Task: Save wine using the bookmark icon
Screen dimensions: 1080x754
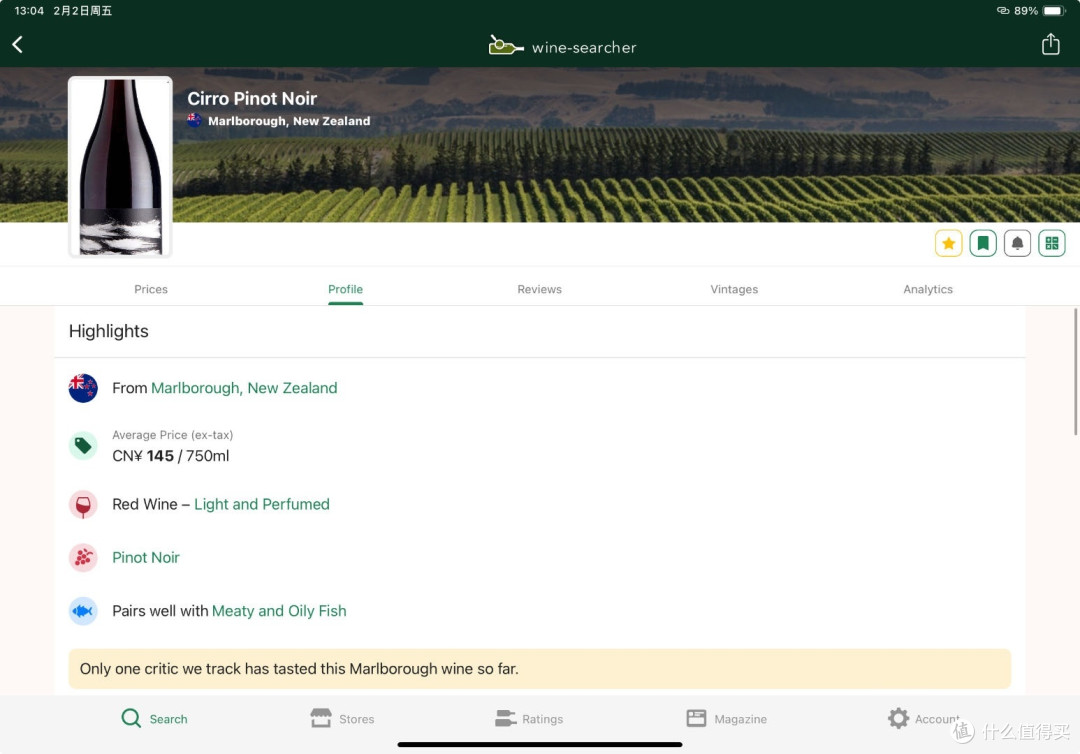Action: [x=983, y=243]
